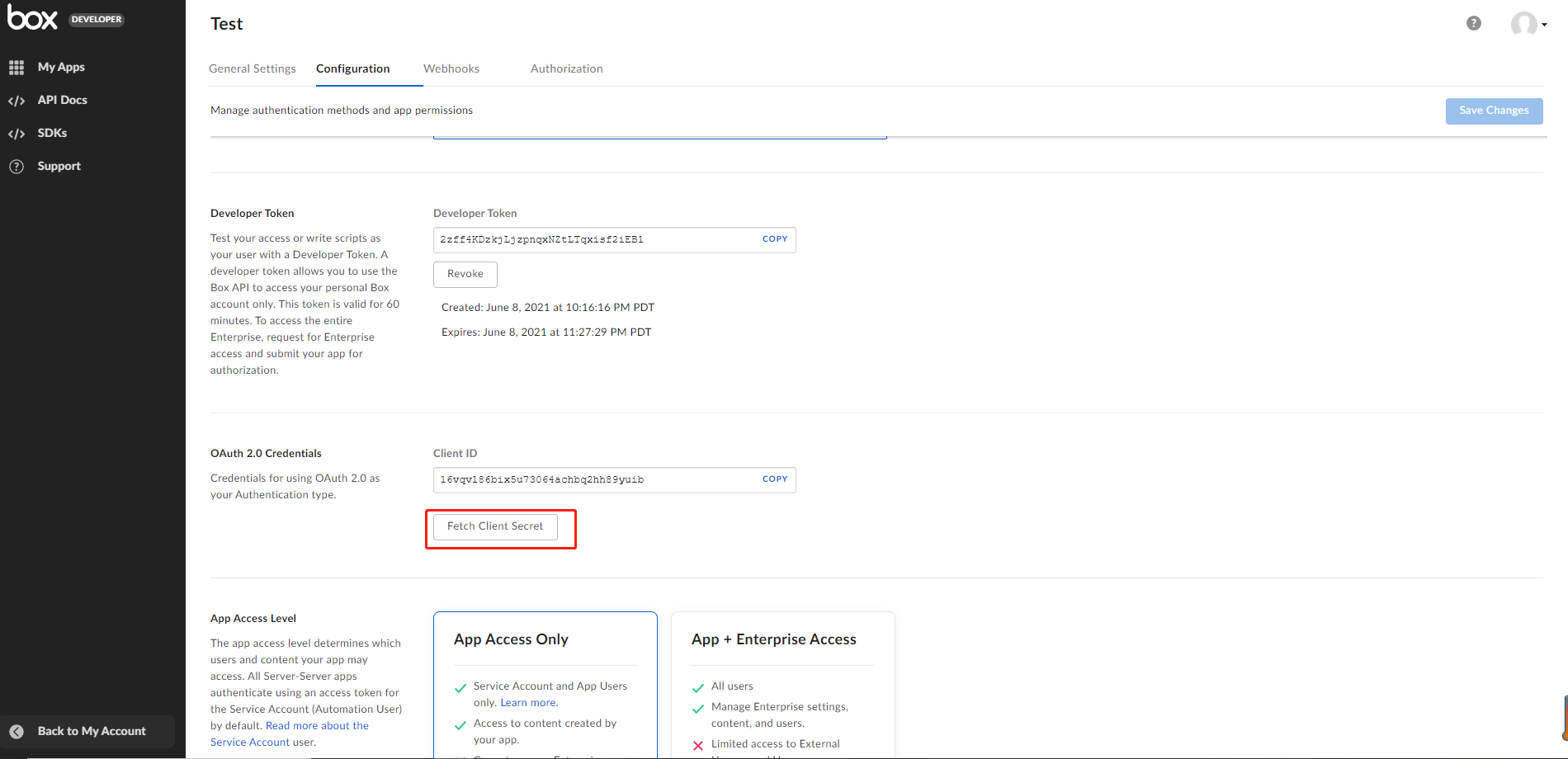
Task: Click the SDKs code icon
Action: click(17, 134)
